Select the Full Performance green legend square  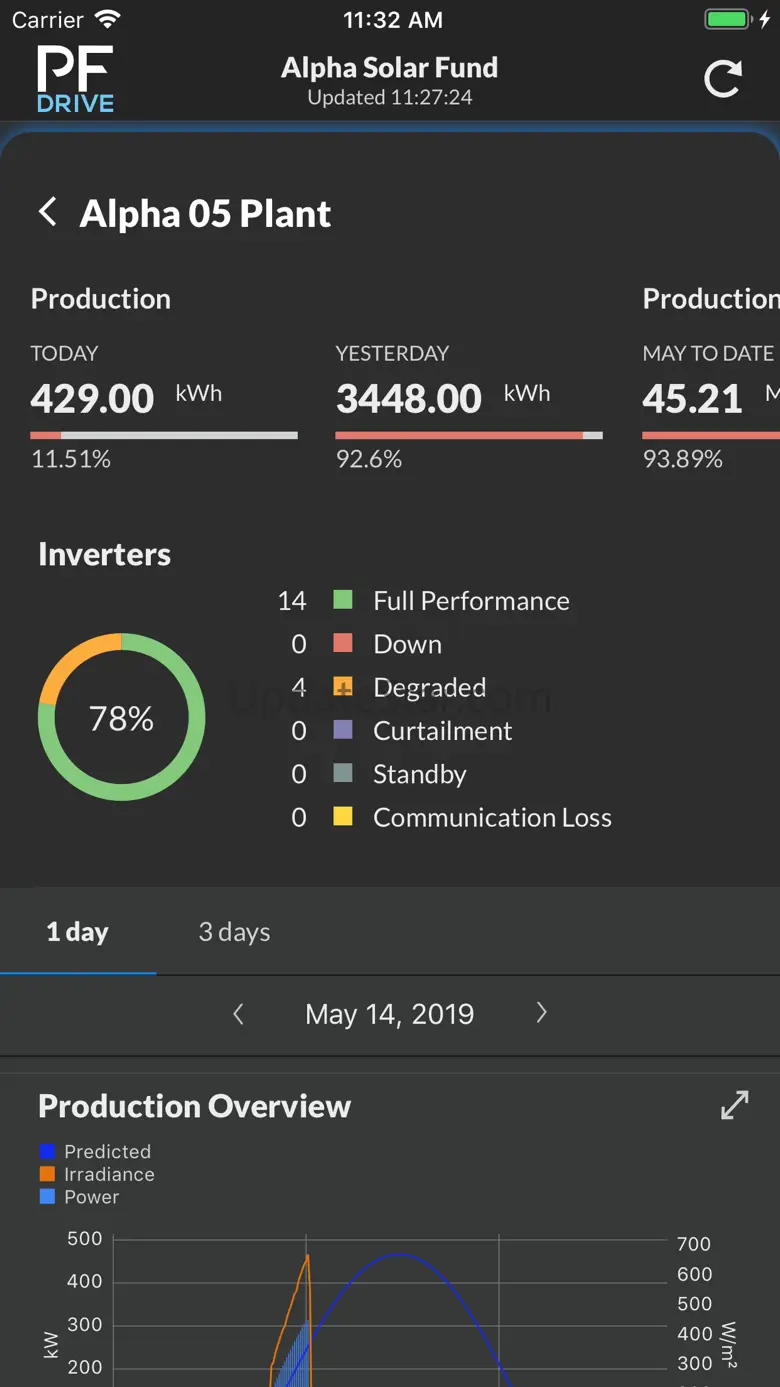coord(343,600)
